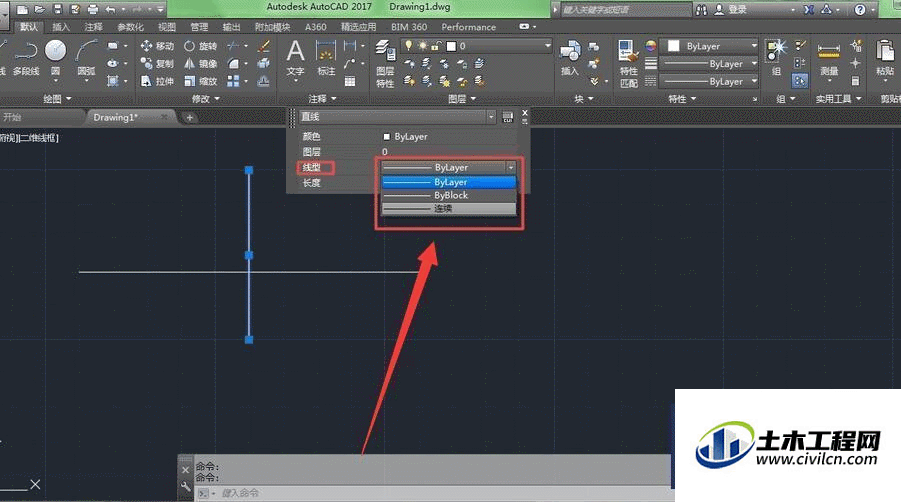This screenshot has height=502, width=901.
Task: Toggle layer lock padlock icon
Action: pos(437,45)
